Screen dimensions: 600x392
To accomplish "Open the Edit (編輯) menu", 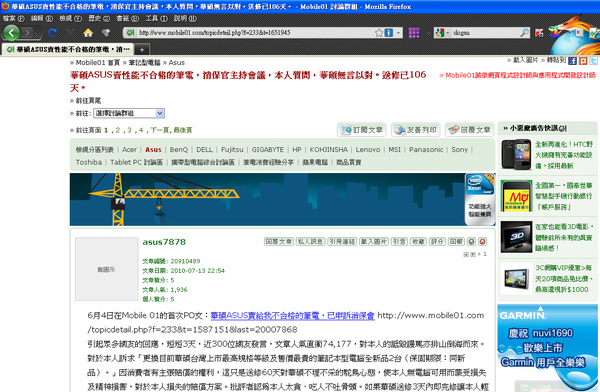I will click(42, 18).
